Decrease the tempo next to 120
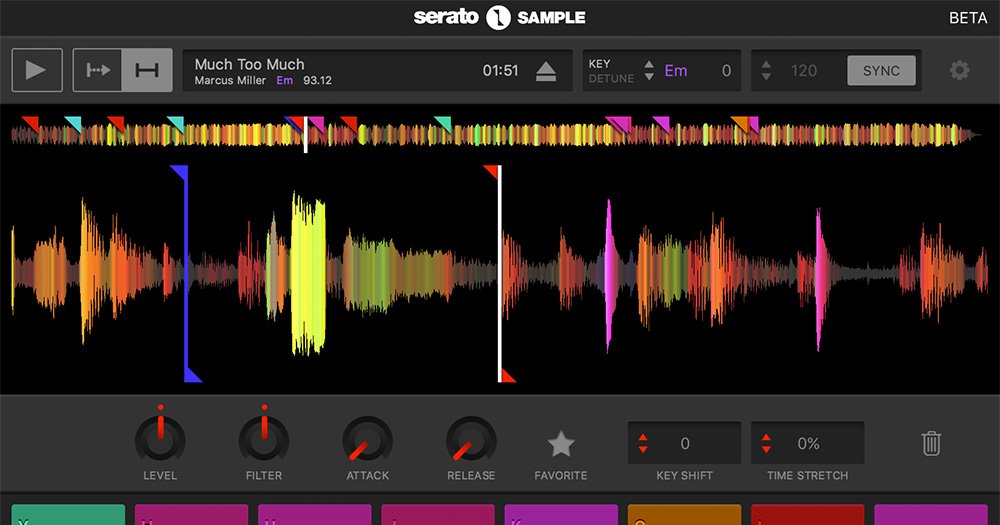 point(767,77)
